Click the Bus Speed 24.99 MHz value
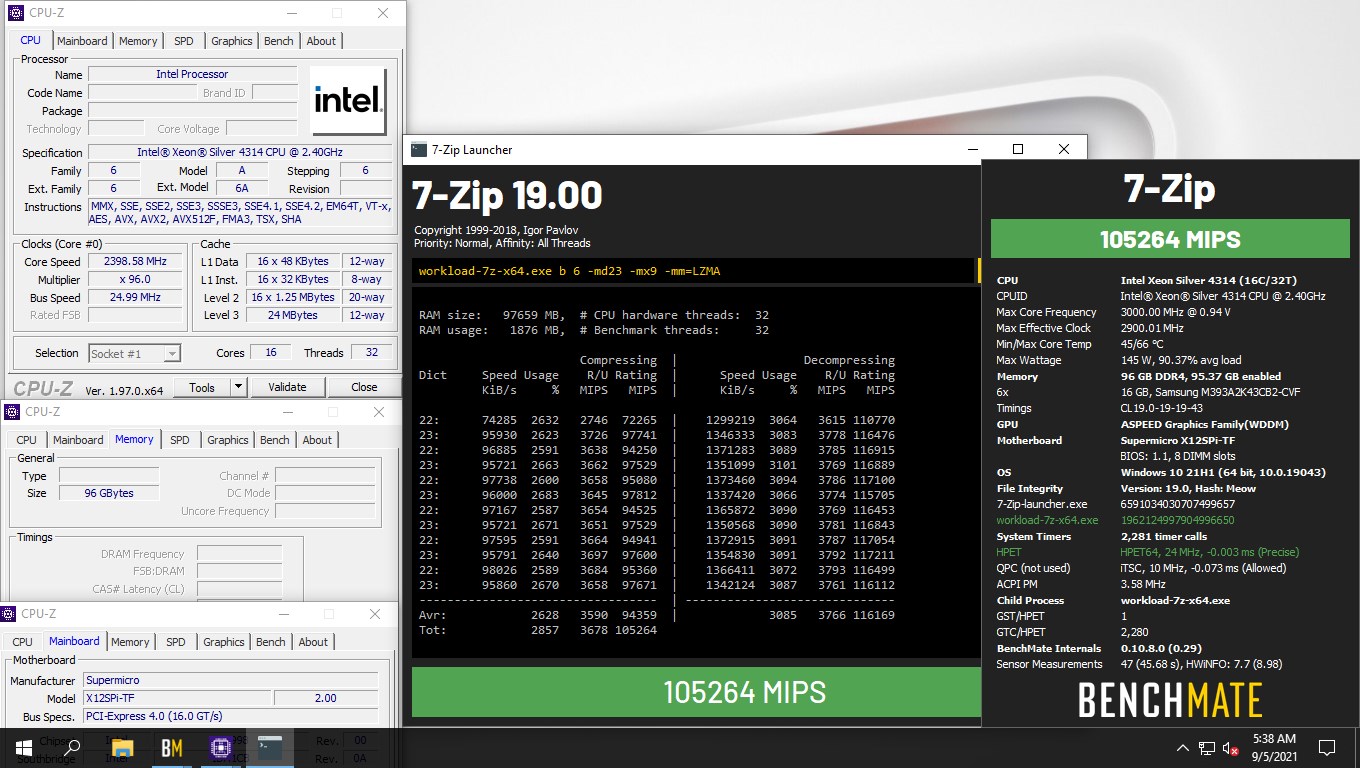 [x=136, y=297]
